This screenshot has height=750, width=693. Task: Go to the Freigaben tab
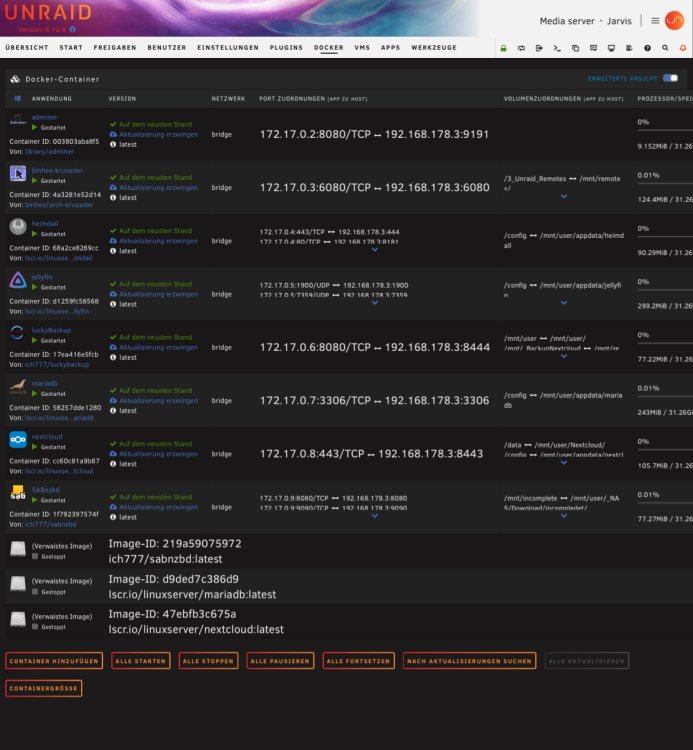pos(115,47)
